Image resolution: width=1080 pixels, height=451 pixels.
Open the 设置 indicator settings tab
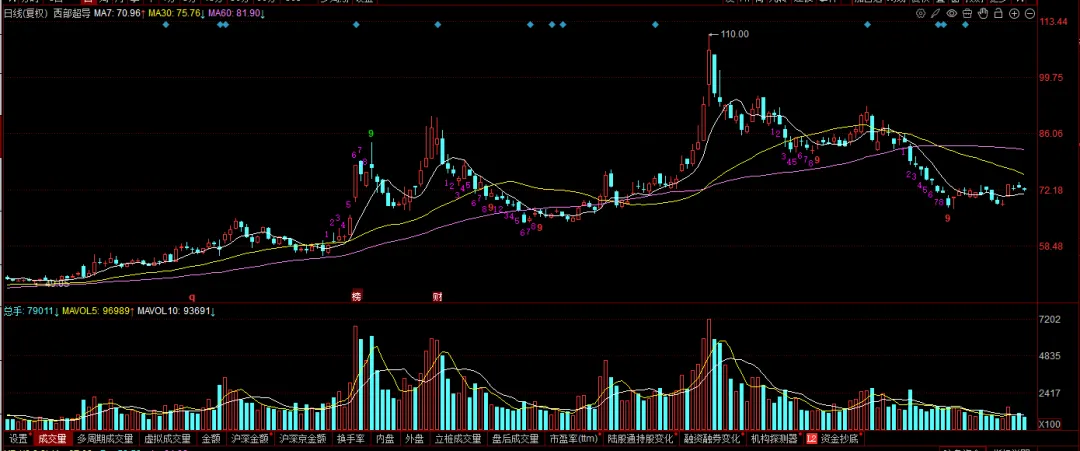point(19,439)
